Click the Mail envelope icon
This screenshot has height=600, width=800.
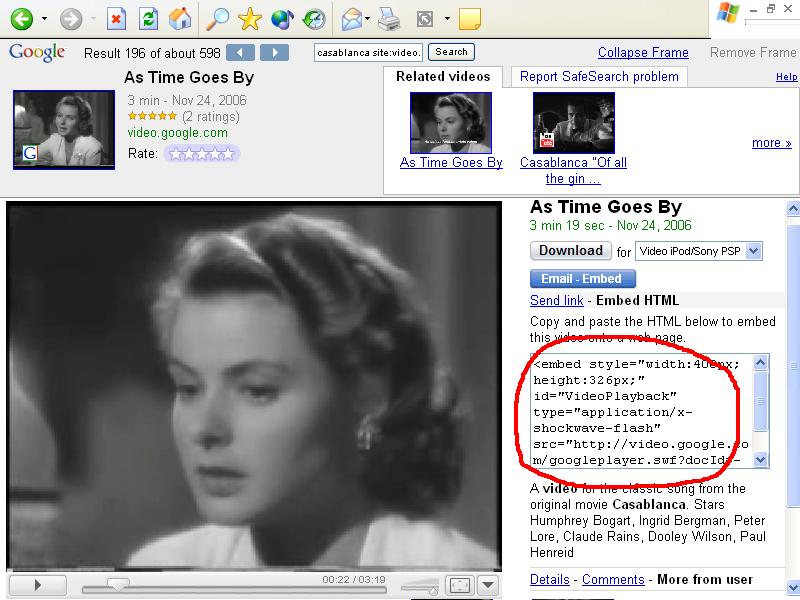click(x=352, y=19)
